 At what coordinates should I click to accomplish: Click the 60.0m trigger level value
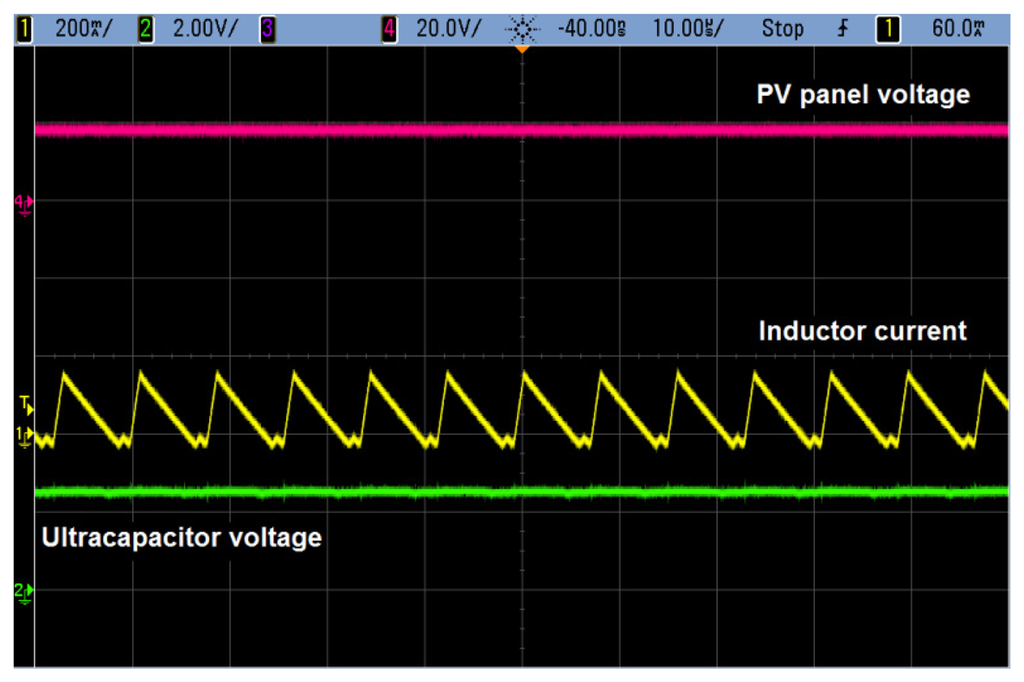(957, 29)
